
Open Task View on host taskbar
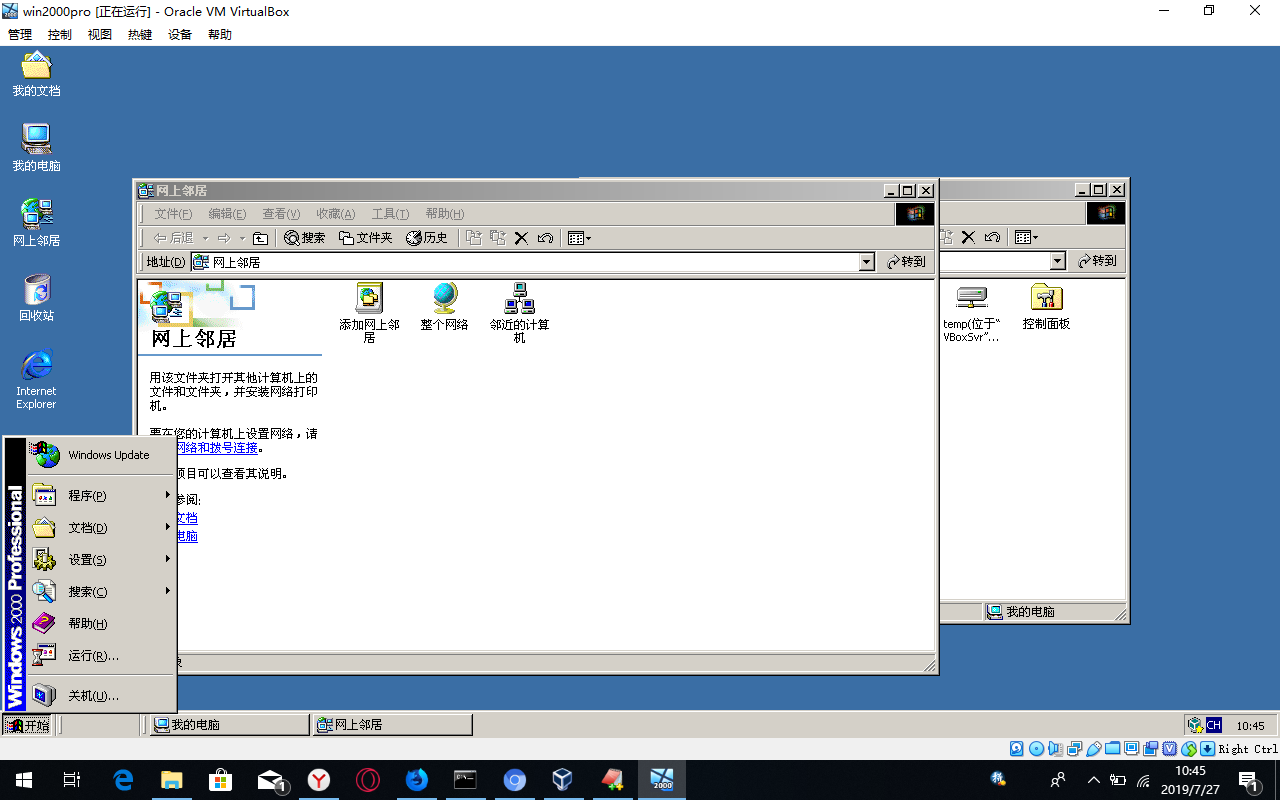pos(72,780)
